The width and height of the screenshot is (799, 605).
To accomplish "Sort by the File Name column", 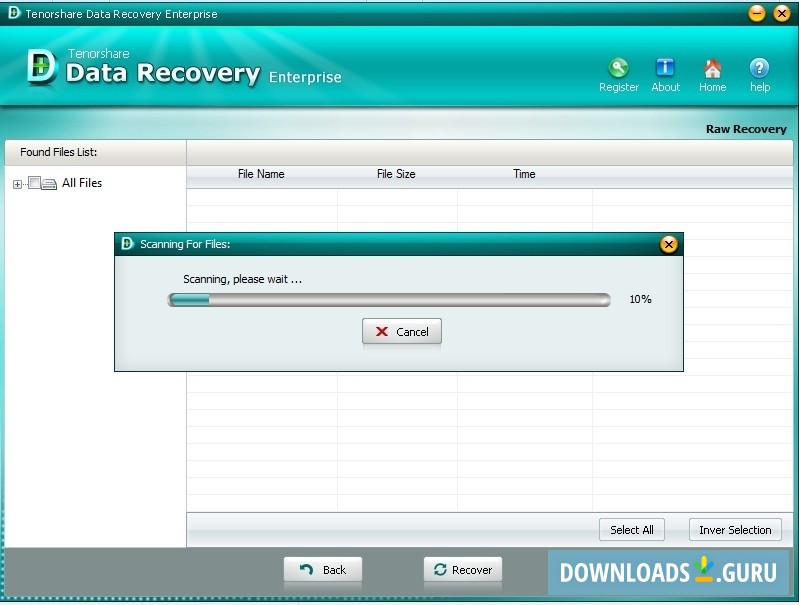I will pyautogui.click(x=261, y=174).
